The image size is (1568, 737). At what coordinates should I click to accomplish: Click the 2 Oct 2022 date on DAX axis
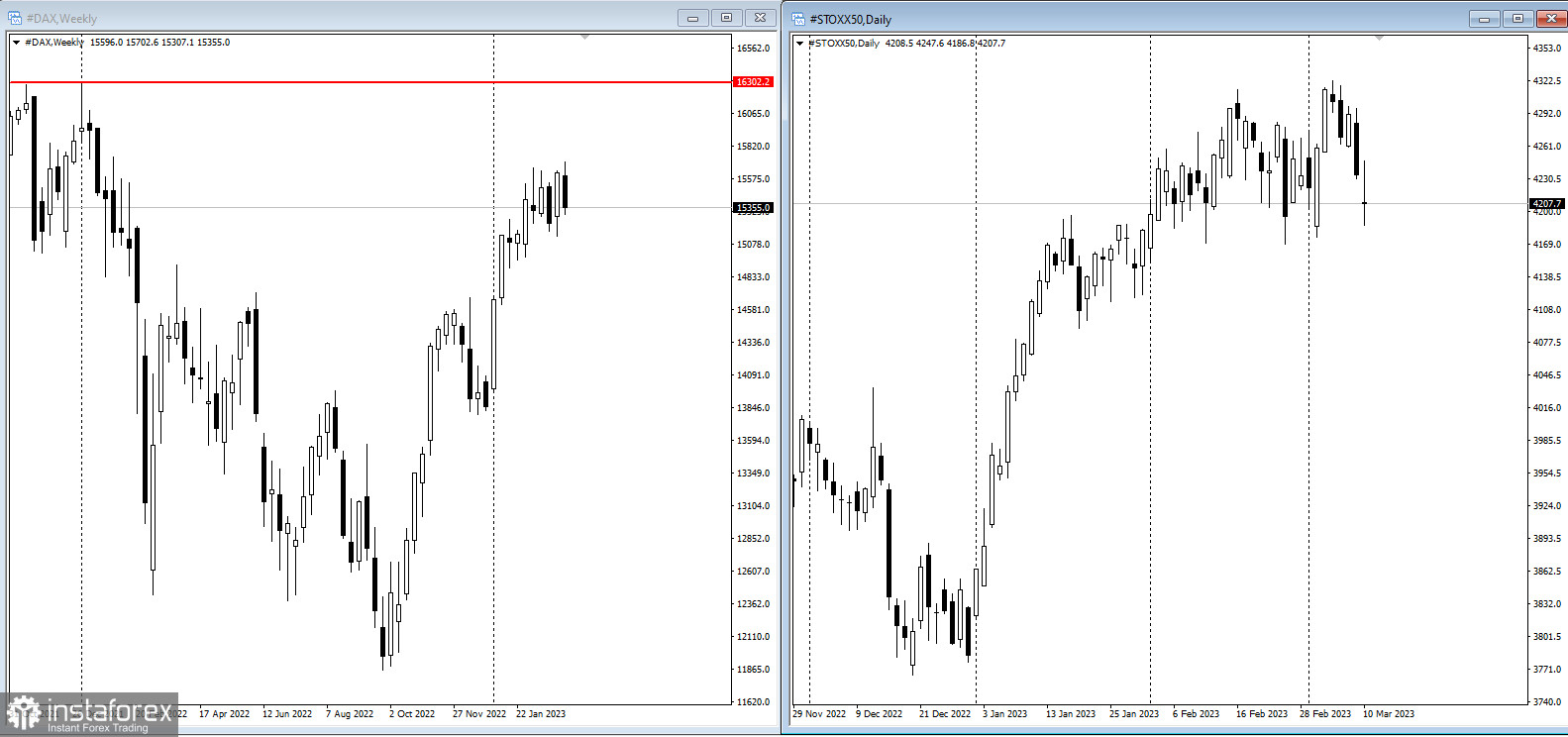coord(412,714)
